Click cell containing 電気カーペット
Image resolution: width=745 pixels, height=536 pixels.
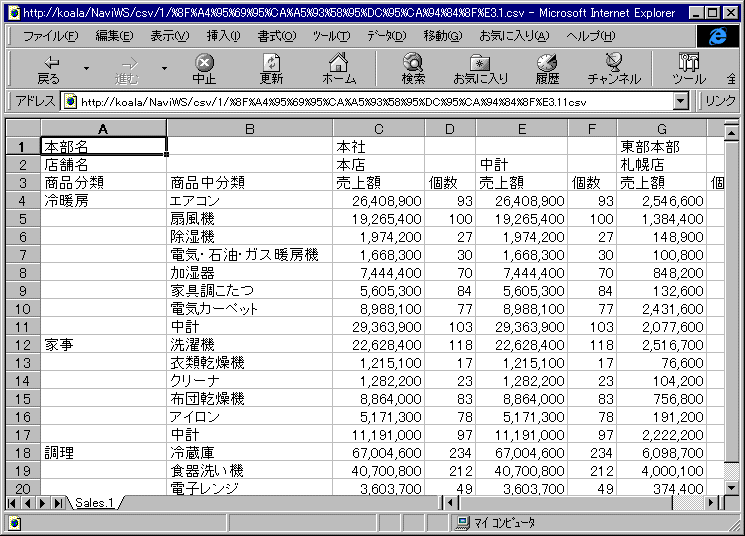[249, 309]
